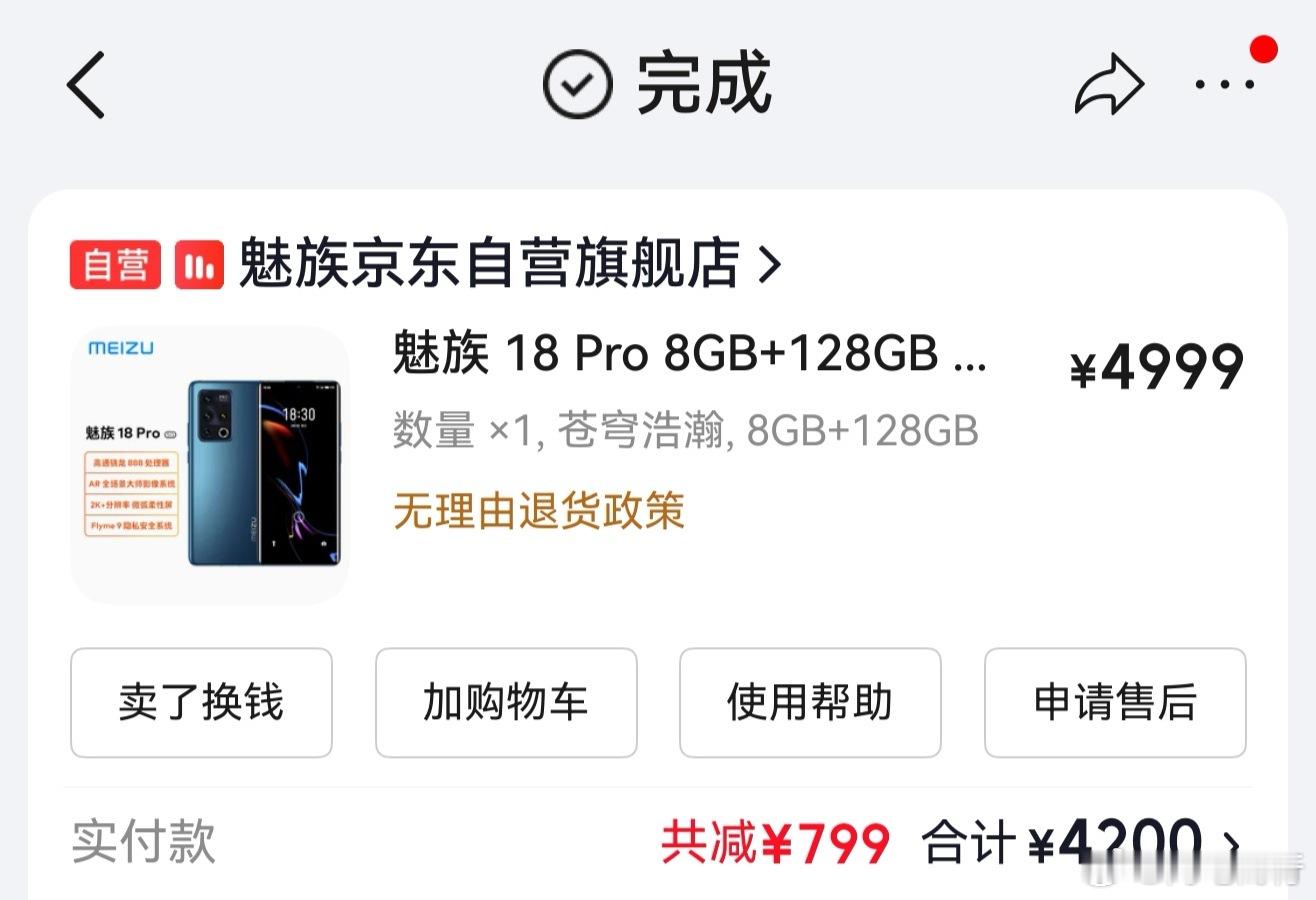Click the red notification dot
This screenshot has width=1316, height=900.
1264,49
